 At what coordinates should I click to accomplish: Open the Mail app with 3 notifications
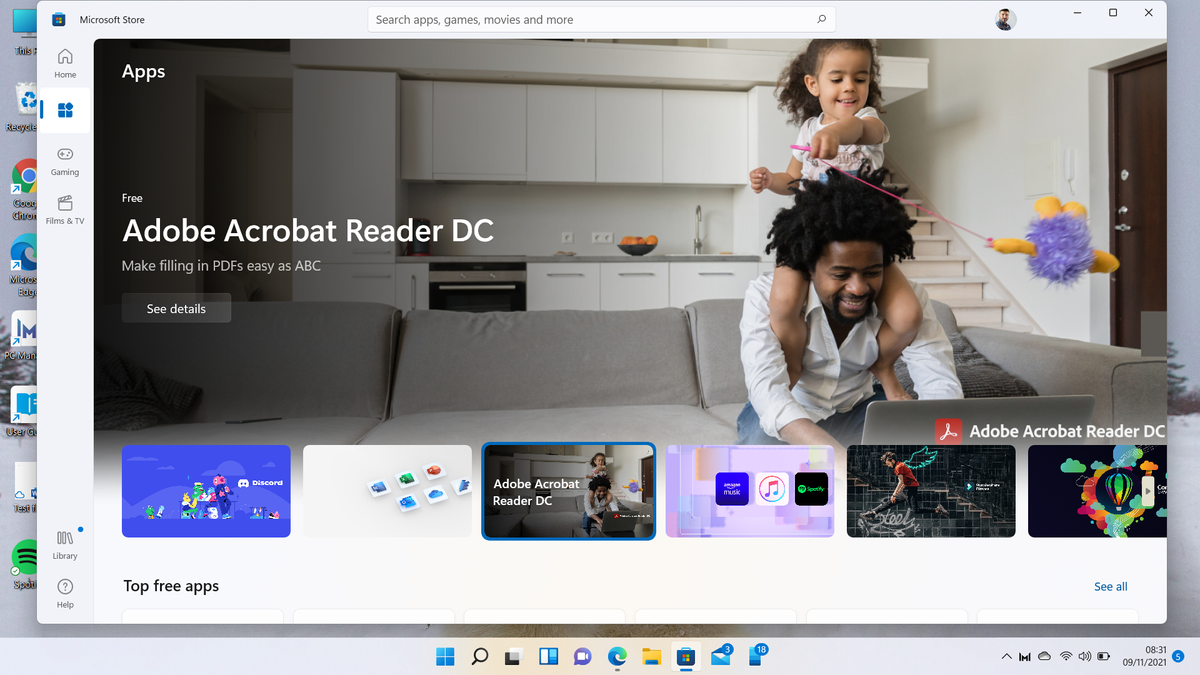click(722, 657)
